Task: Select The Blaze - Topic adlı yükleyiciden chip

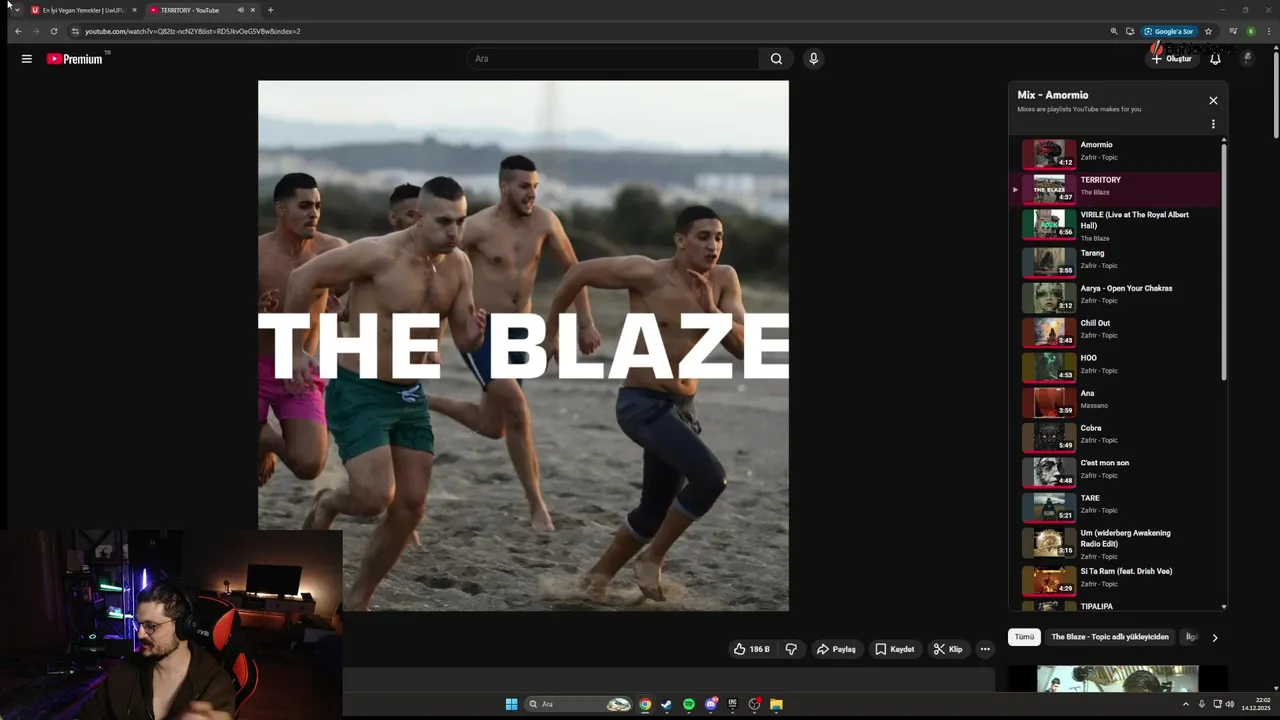Action: [1110, 637]
